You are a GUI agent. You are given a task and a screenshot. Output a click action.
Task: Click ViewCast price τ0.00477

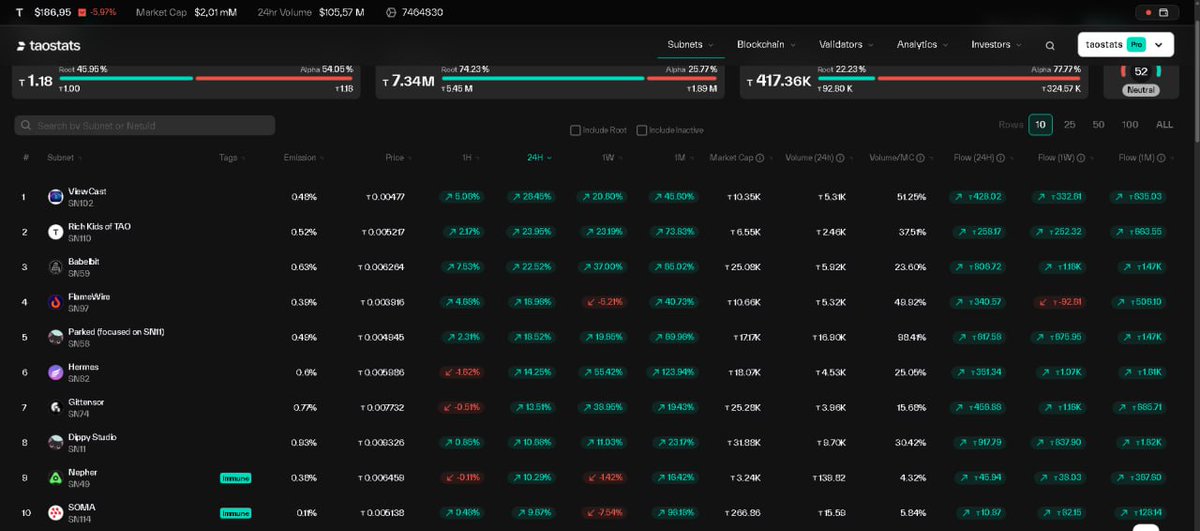tap(384, 197)
